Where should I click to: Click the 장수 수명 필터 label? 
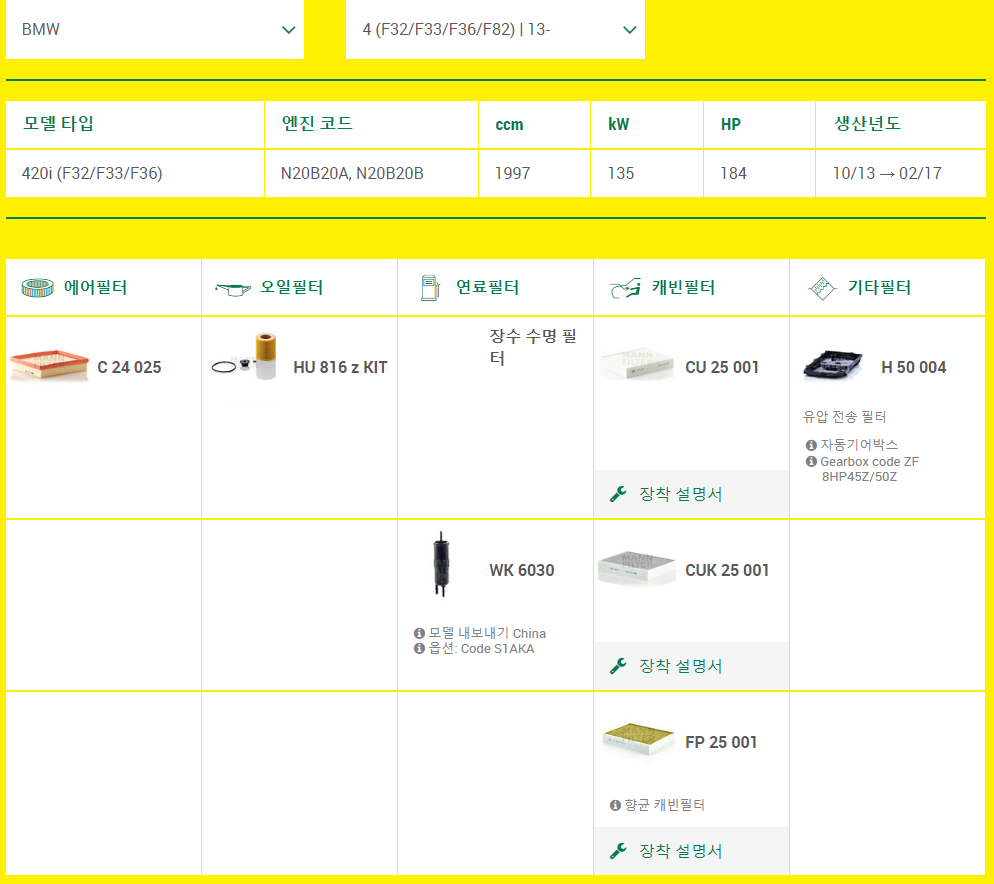click(533, 347)
